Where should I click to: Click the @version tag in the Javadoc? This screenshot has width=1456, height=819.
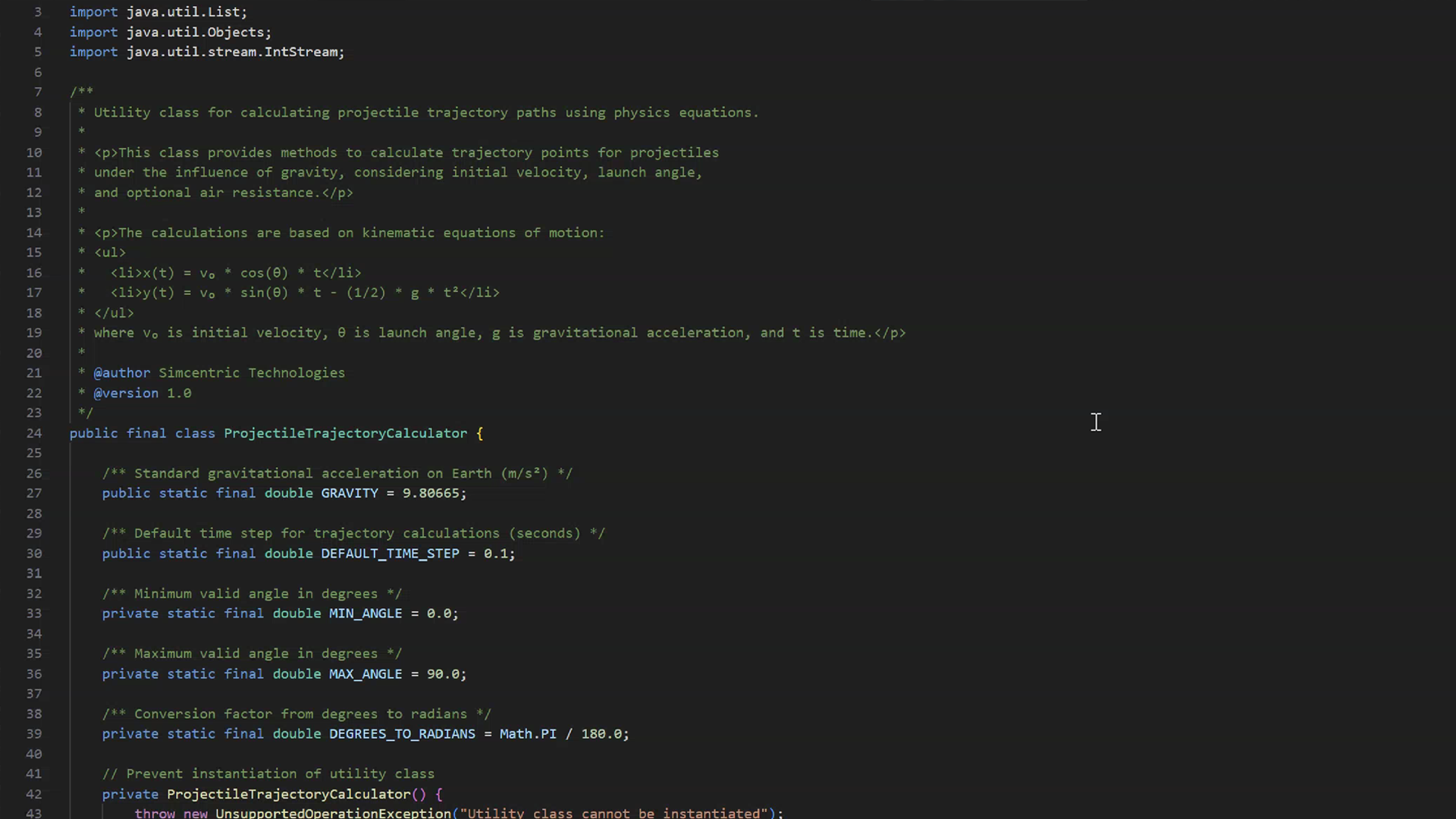tap(125, 393)
